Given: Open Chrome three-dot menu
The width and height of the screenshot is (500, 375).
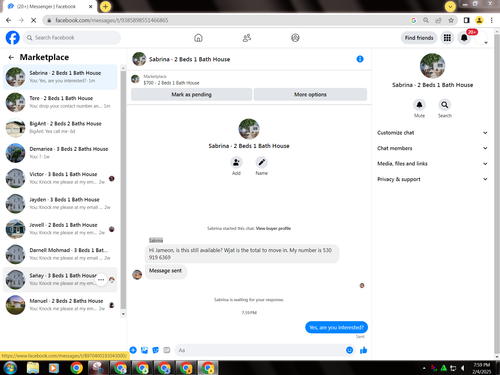Looking at the screenshot, I should 492,20.
